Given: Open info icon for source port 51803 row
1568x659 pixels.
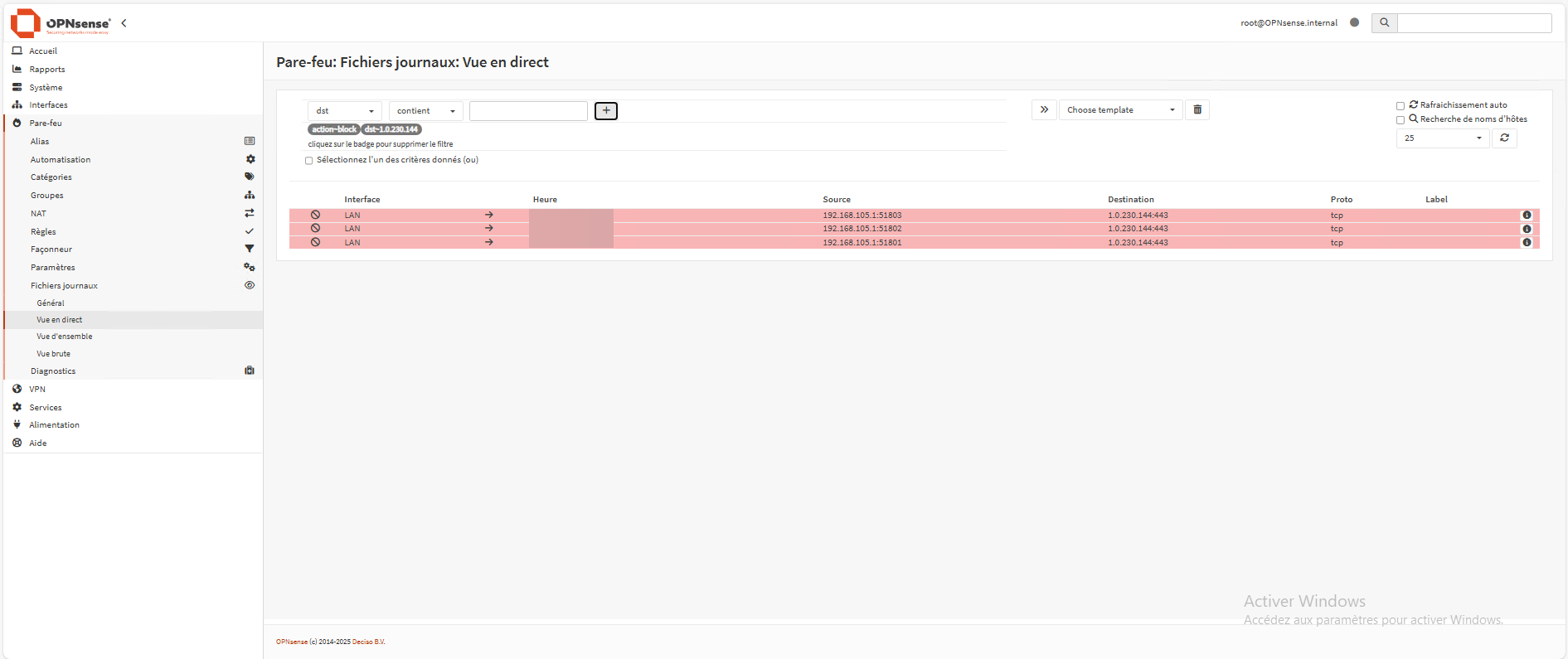Looking at the screenshot, I should (x=1527, y=215).
